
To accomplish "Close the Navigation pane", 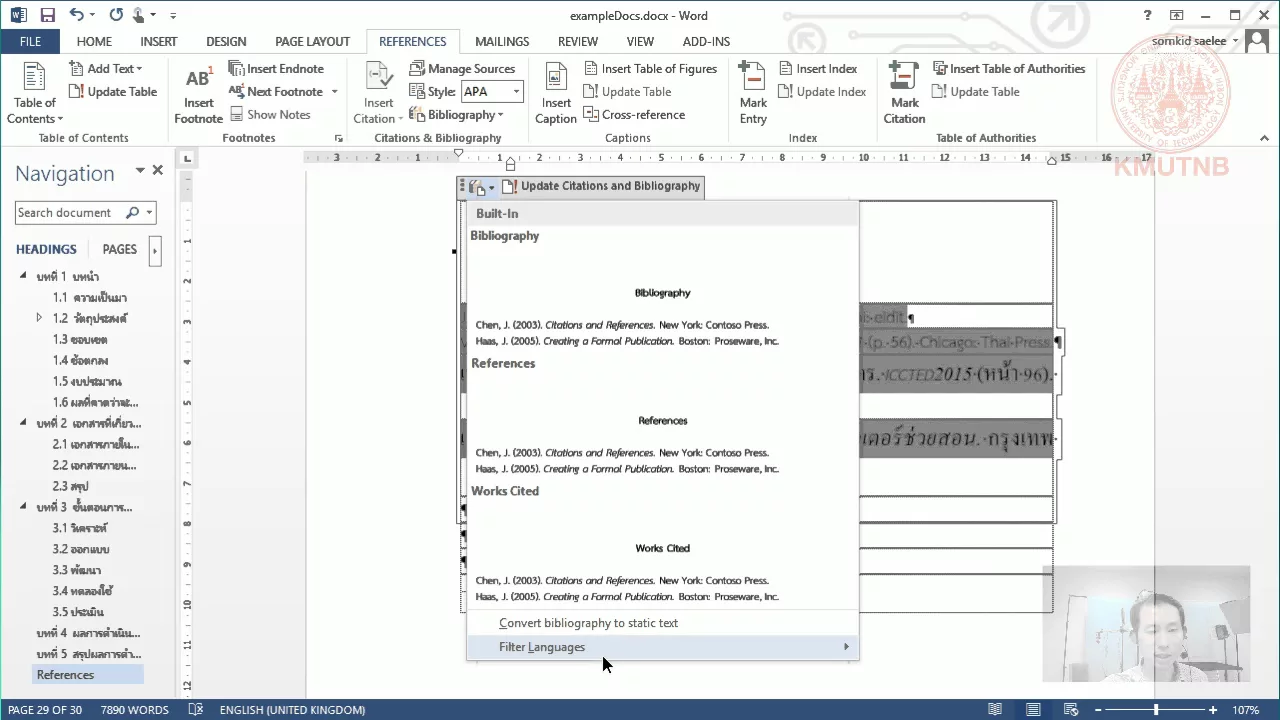I will [157, 171].
